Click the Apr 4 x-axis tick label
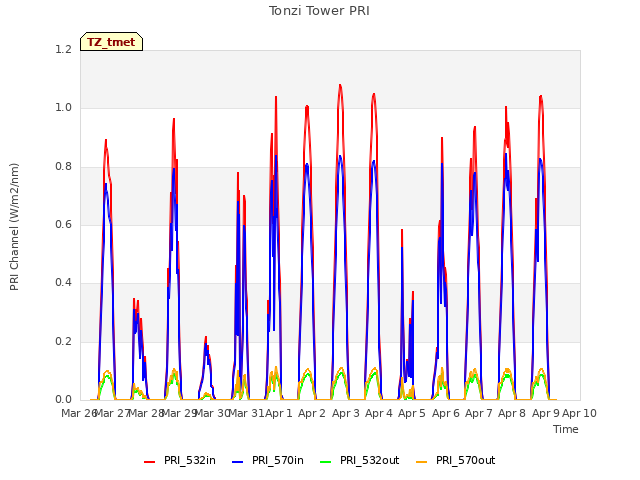The width and height of the screenshot is (640, 480). (379, 413)
